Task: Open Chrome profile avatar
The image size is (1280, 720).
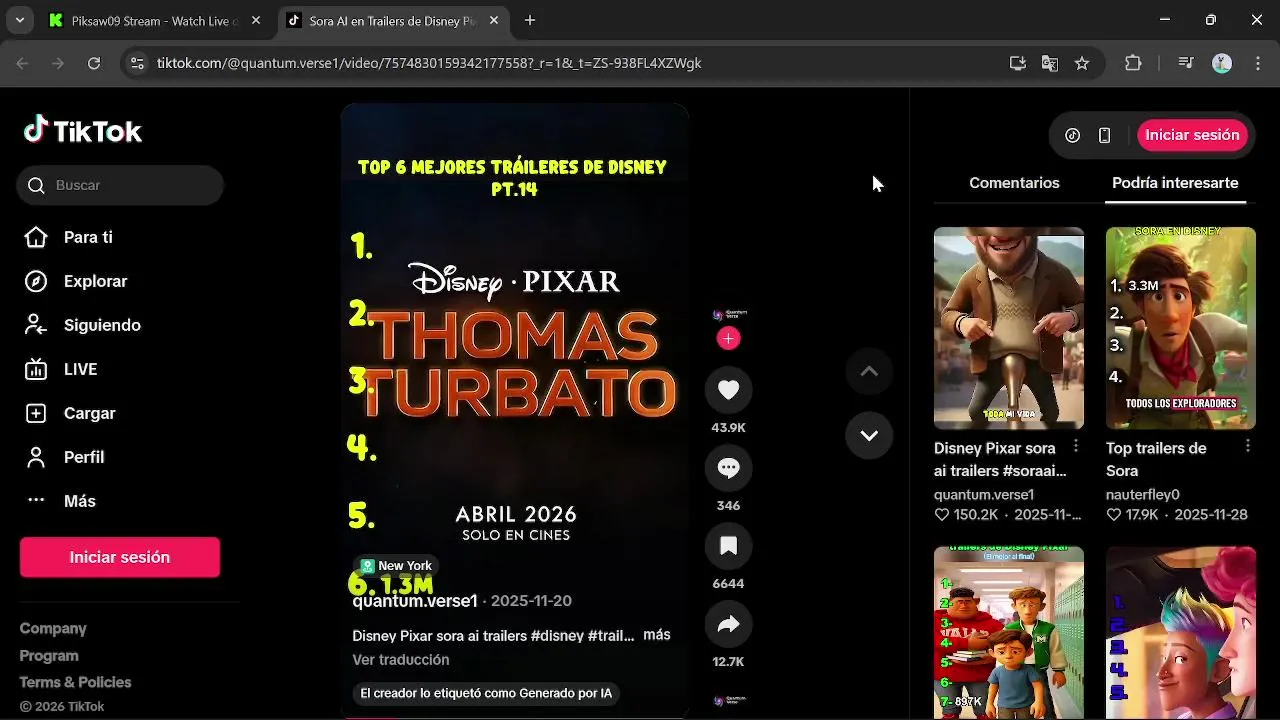Action: point(1222,63)
